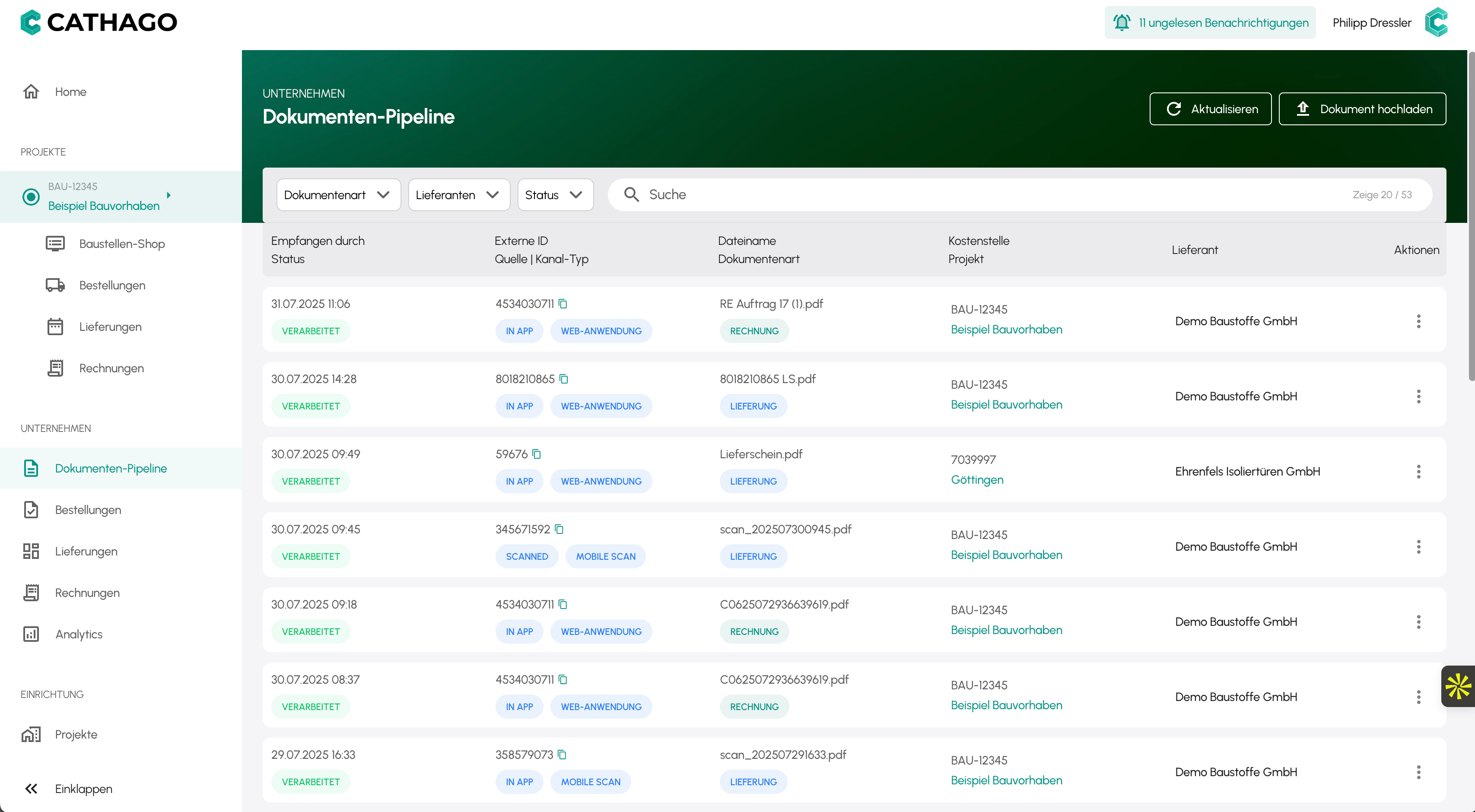
Task: Click LIEFERUNG tag for 8018210865 LS.pdf
Action: 753,406
